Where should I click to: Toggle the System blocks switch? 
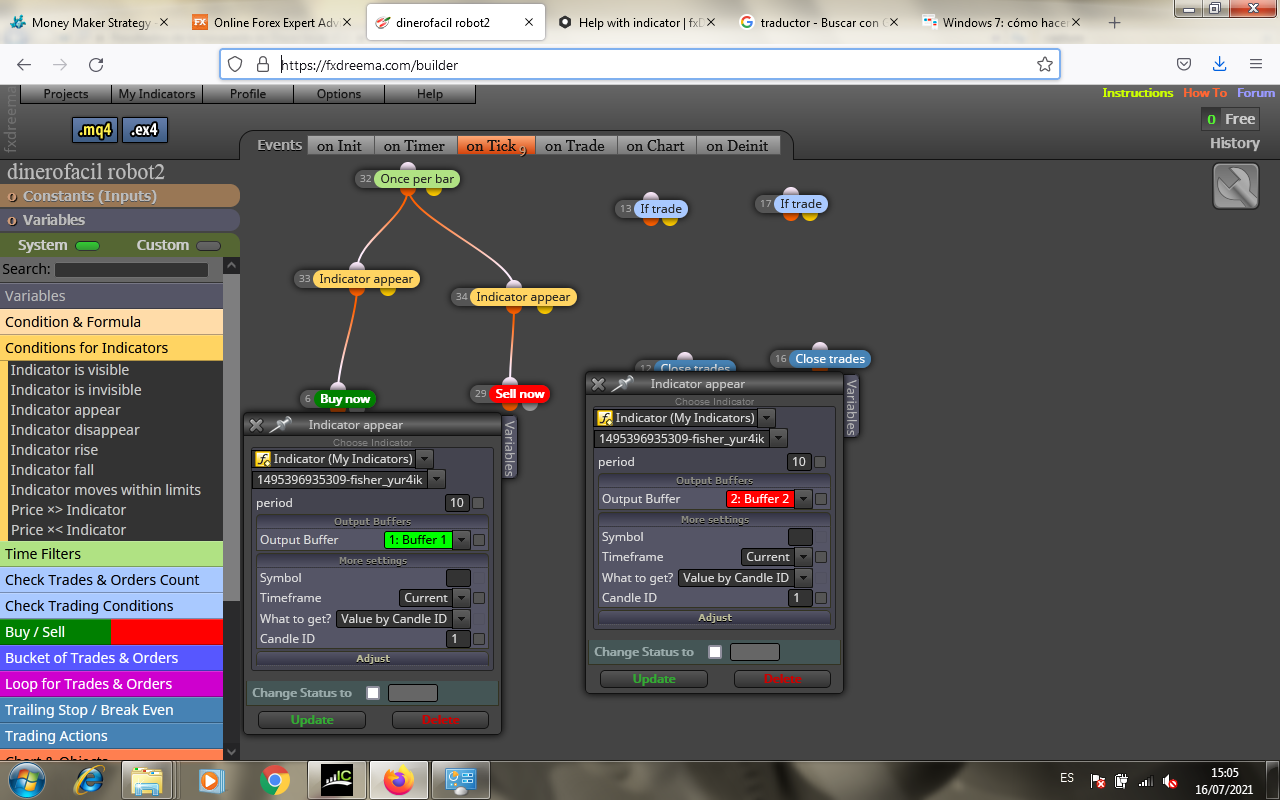pos(88,246)
